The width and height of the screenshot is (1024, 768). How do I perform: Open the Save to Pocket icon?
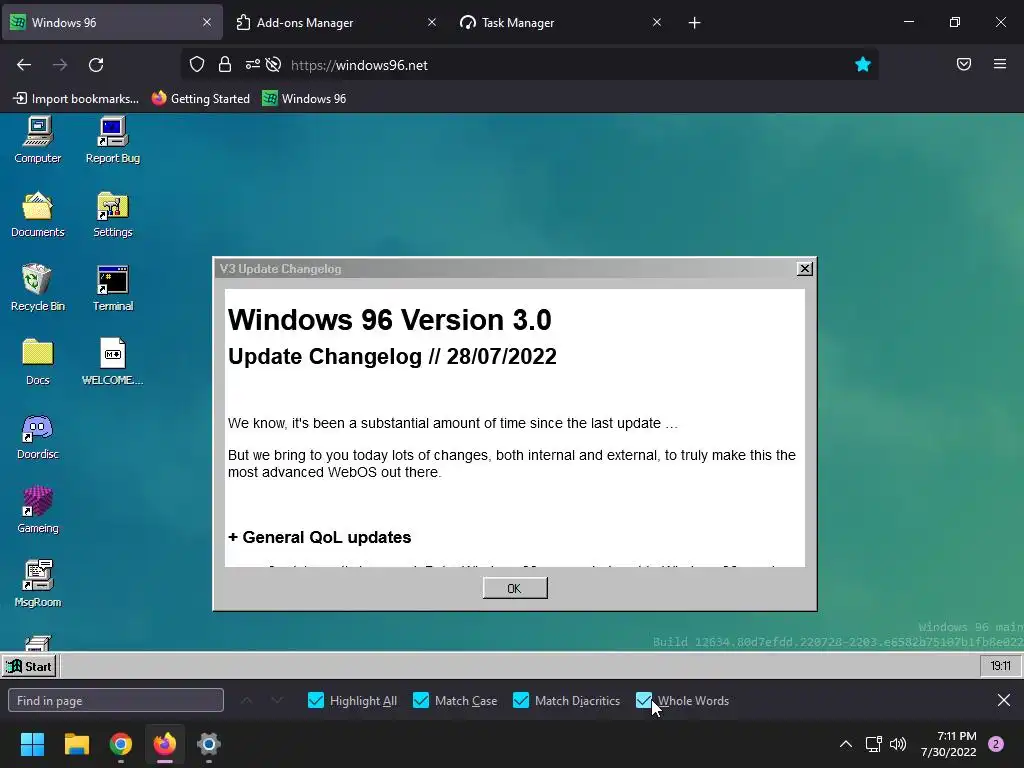click(x=964, y=64)
